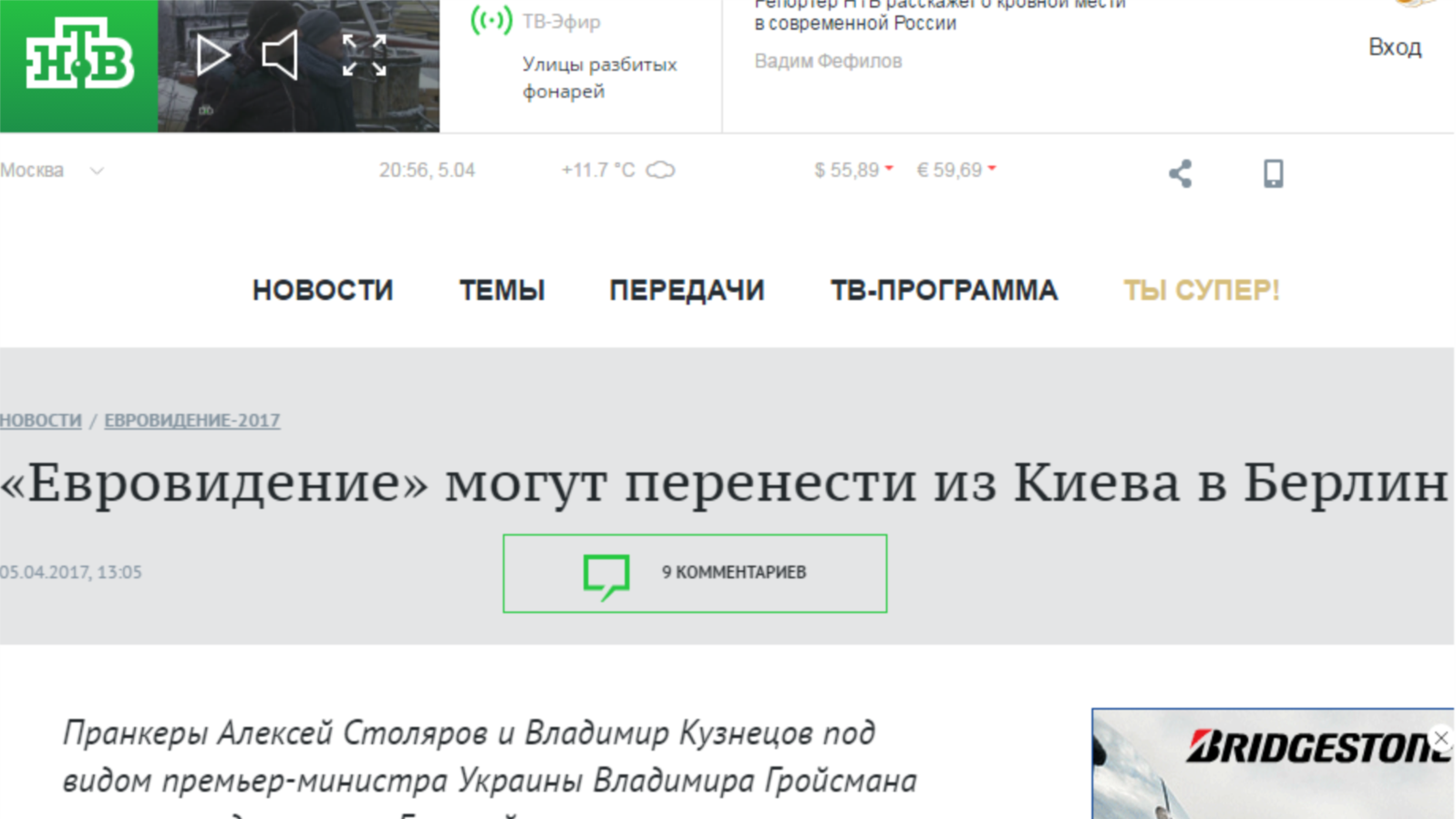
Task: Click the Вход login link
Action: tap(1394, 47)
